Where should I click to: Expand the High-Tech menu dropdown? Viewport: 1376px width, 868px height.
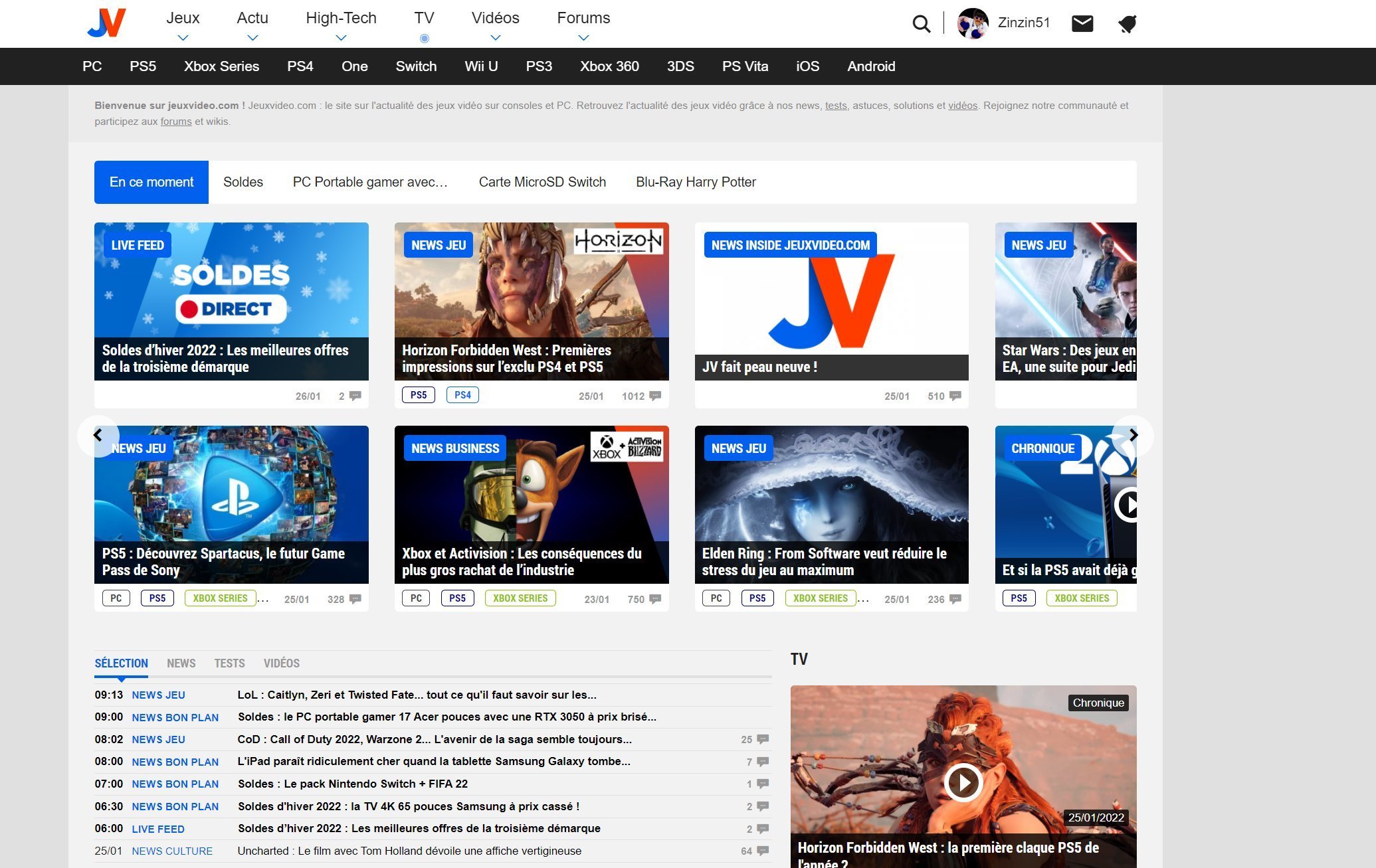click(341, 38)
